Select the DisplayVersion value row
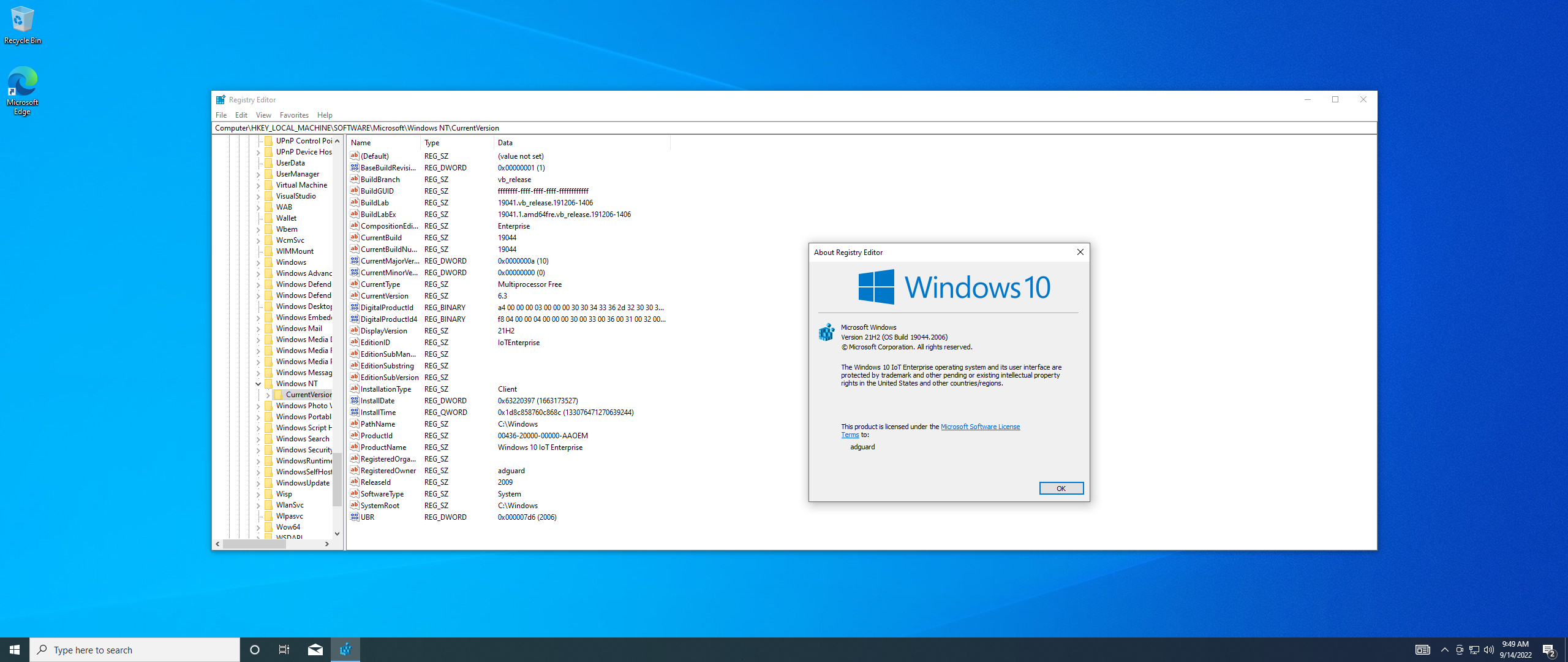 508,330
